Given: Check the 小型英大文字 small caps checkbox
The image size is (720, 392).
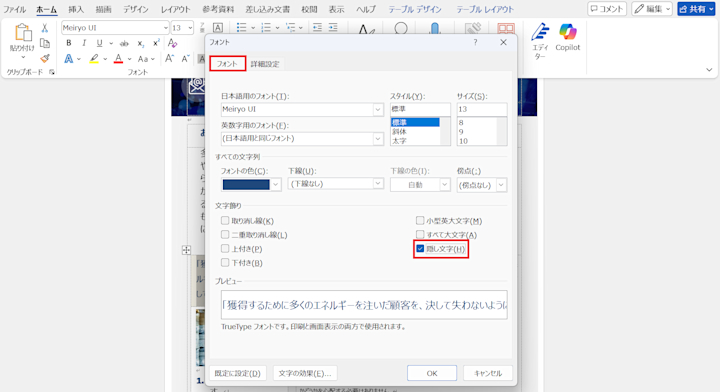Looking at the screenshot, I should point(420,221).
